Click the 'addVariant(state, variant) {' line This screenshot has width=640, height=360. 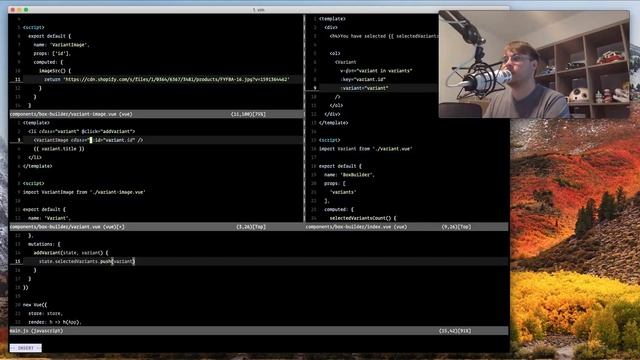(x=71, y=253)
